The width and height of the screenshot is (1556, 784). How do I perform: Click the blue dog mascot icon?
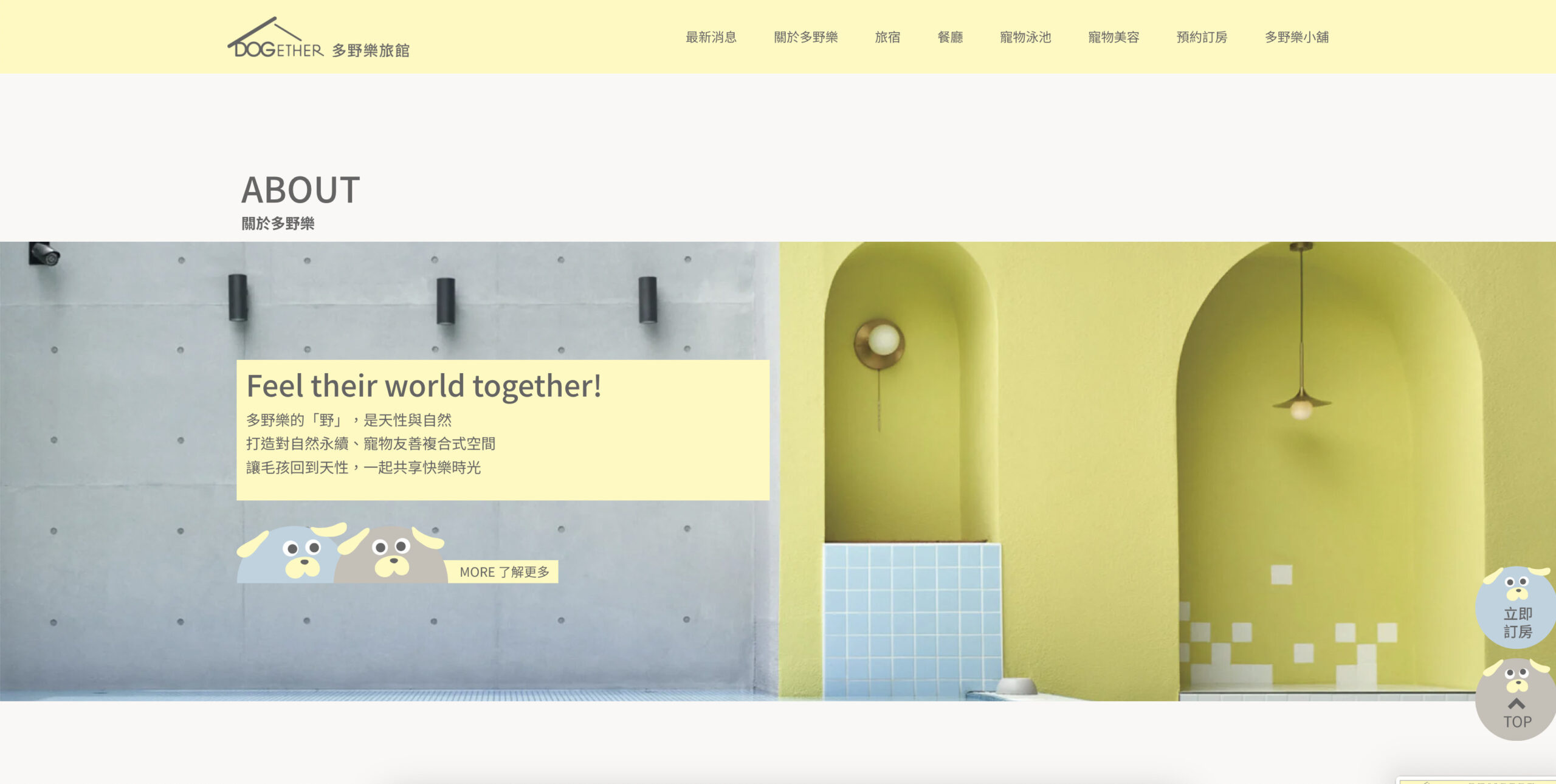291,552
